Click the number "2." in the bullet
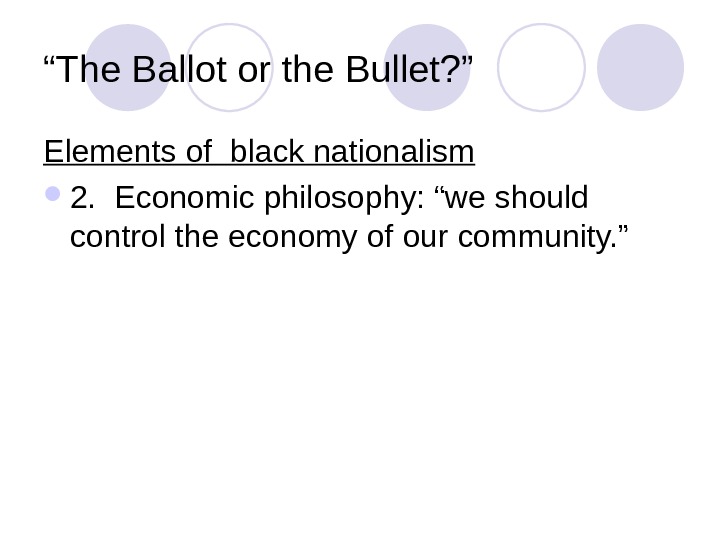This screenshot has width=720, height=540. tap(84, 199)
